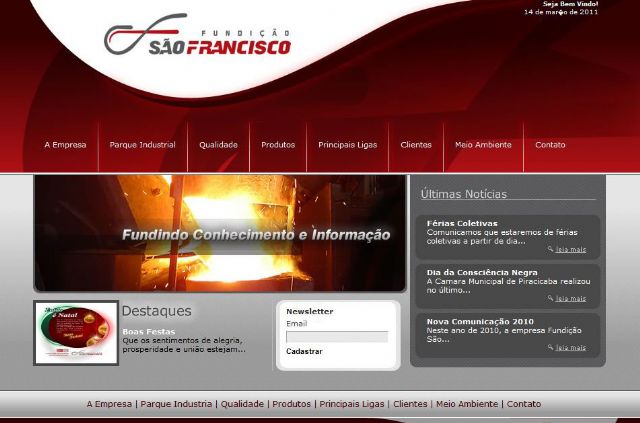This screenshot has height=423, width=640.
Task: Navigate to Principais Ligas in top menu
Action: point(346,145)
